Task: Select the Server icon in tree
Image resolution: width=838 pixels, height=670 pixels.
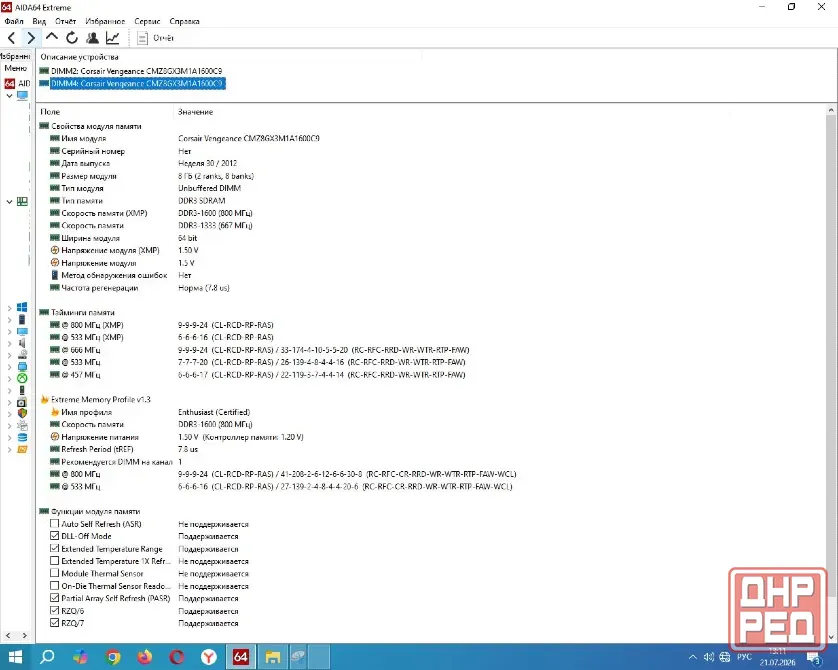Action: pyautogui.click(x=22, y=320)
